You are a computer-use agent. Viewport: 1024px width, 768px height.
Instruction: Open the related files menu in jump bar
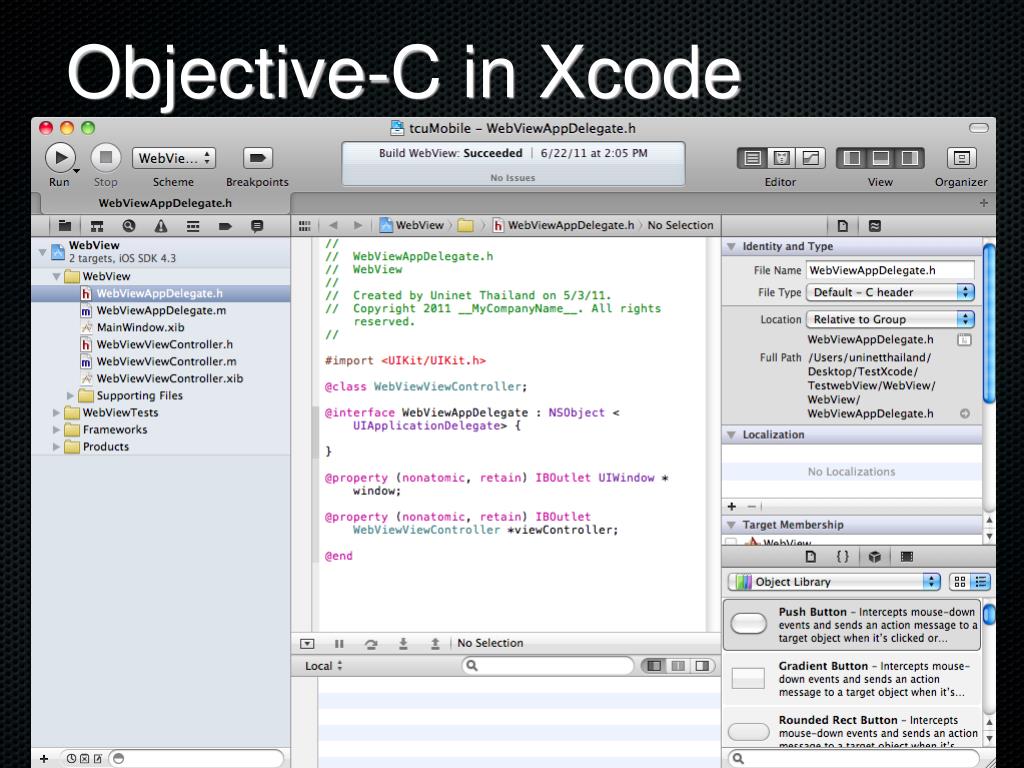pos(304,225)
